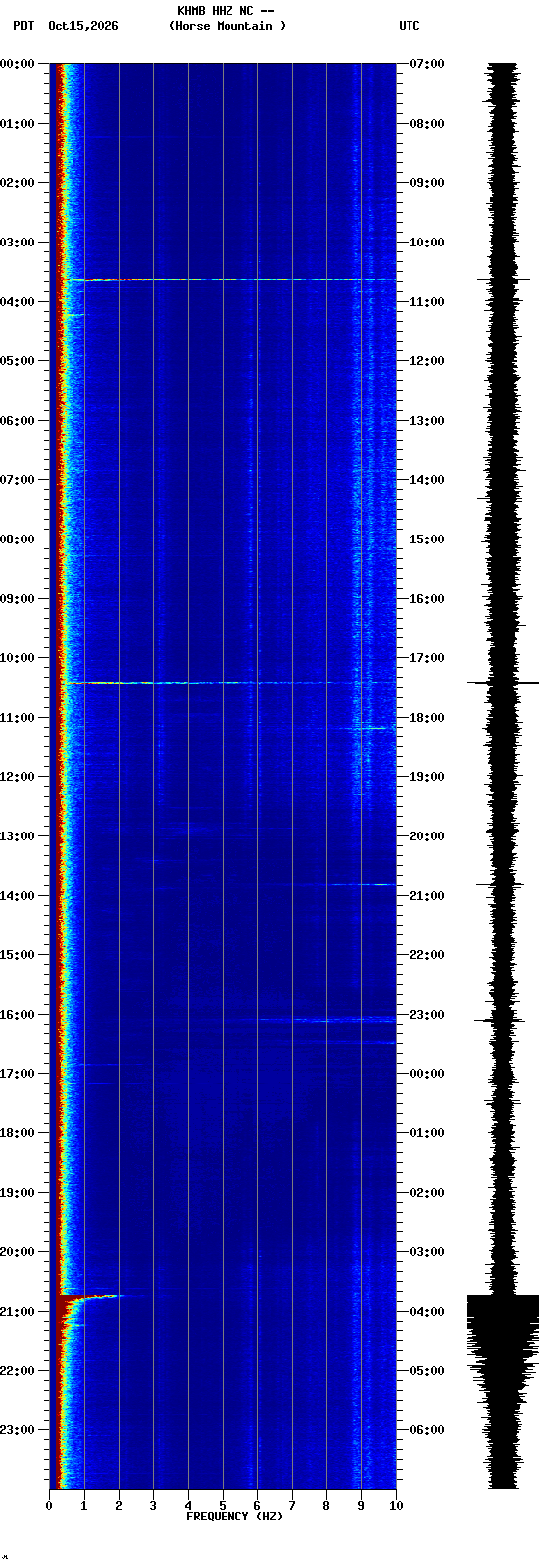Image resolution: width=546 pixels, height=1568 pixels.
Task: Click the 09:00 PDT time label
Action: (17, 599)
